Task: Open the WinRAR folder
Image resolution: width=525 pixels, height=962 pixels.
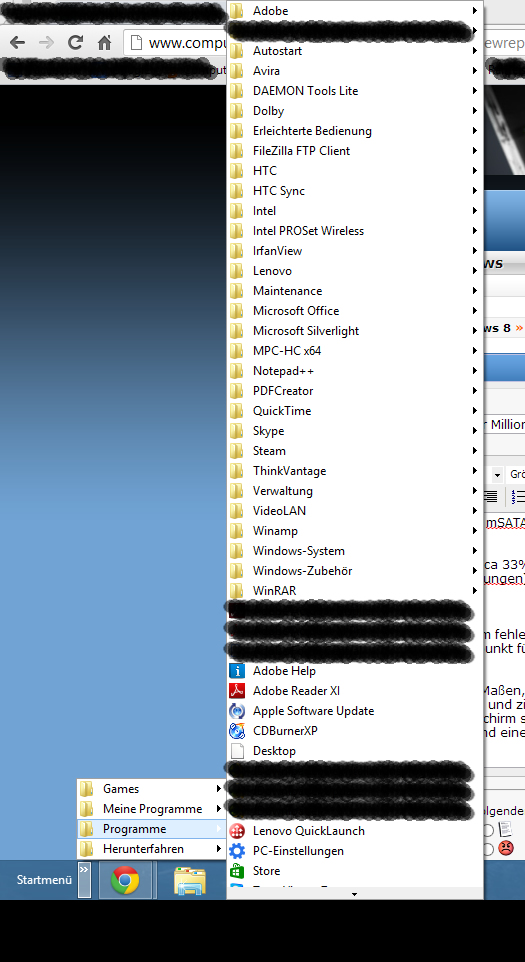Action: tap(355, 591)
